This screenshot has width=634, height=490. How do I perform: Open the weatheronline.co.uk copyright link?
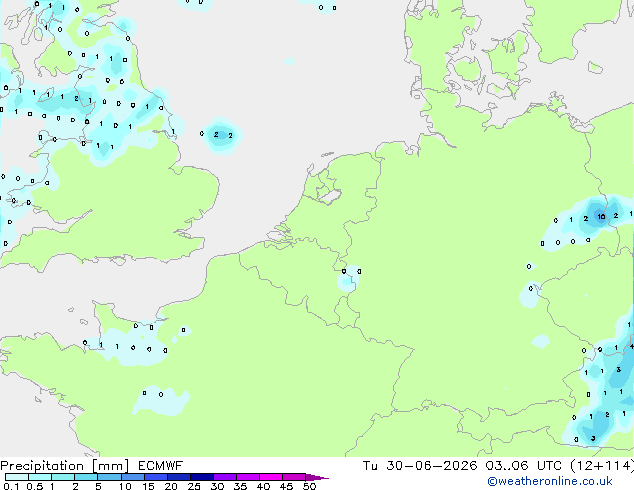(550, 481)
